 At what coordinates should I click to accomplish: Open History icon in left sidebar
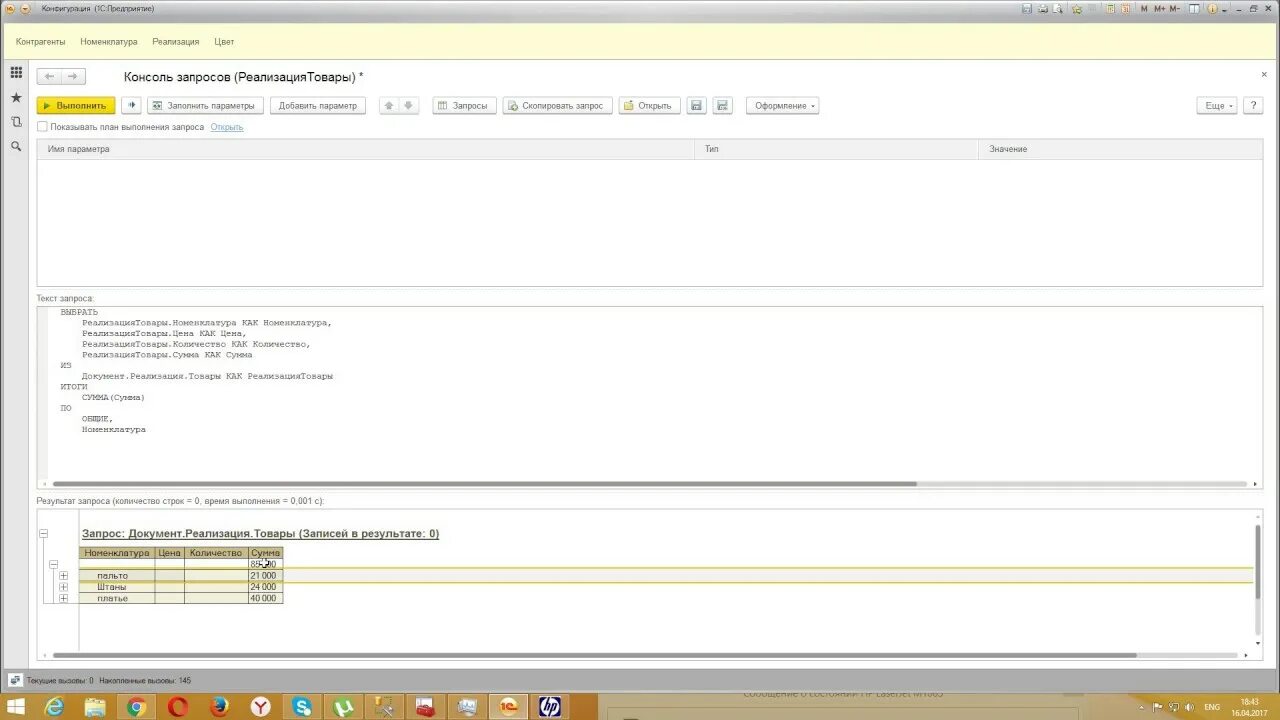tap(16, 121)
